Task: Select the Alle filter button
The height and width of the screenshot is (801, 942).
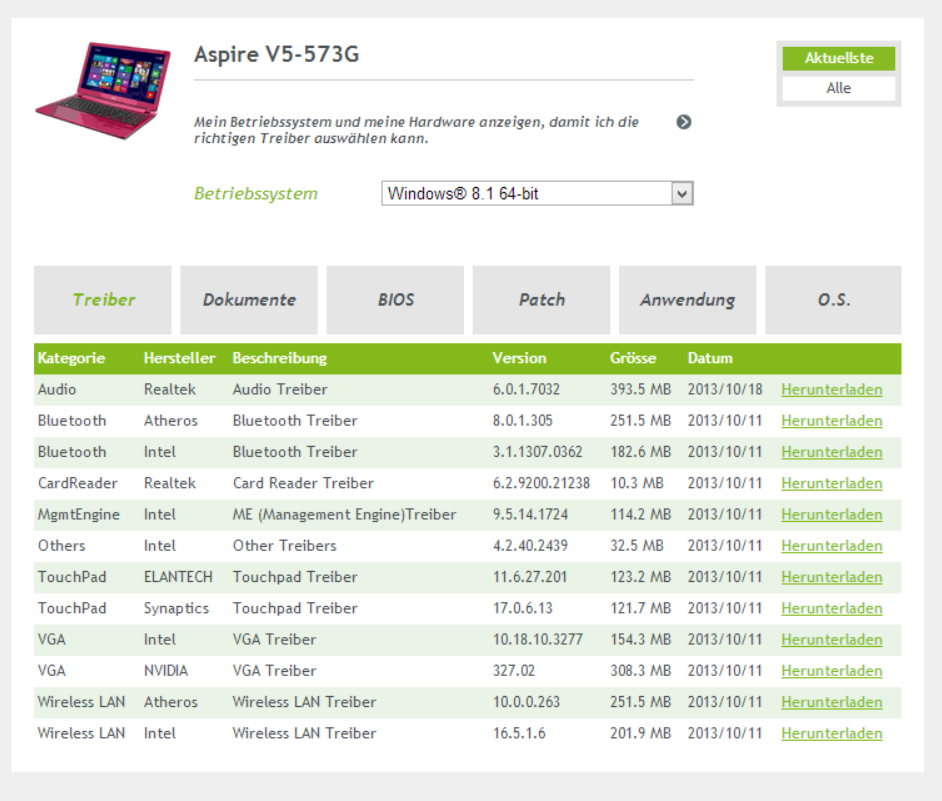Action: pyautogui.click(x=838, y=88)
